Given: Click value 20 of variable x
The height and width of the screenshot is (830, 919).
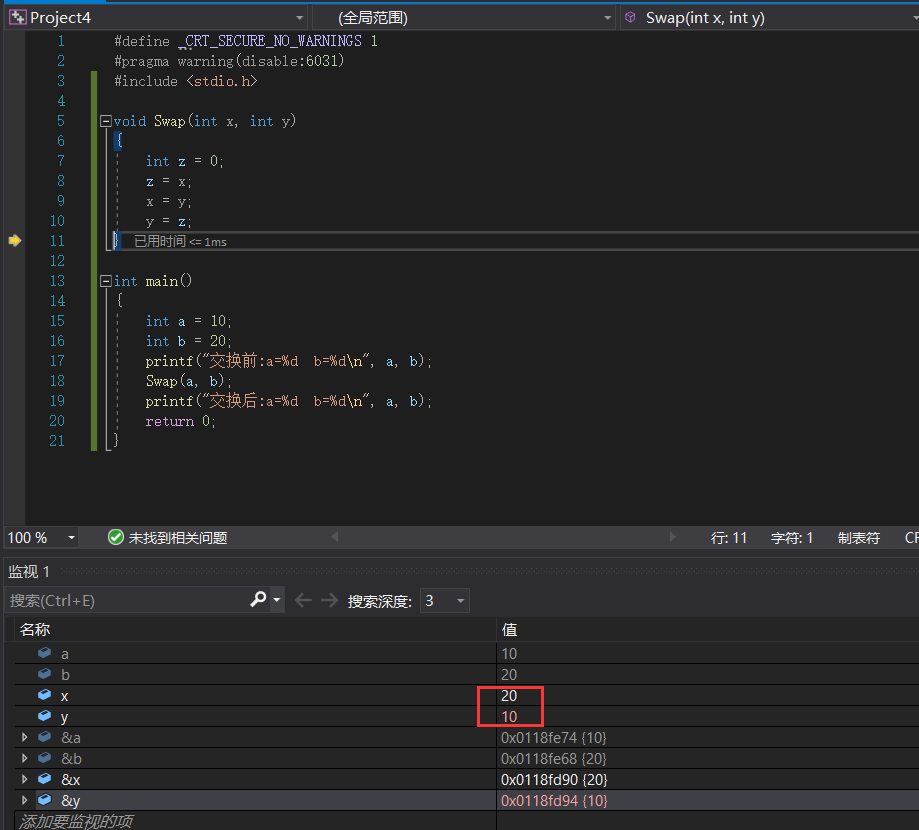Looking at the screenshot, I should pos(509,696).
